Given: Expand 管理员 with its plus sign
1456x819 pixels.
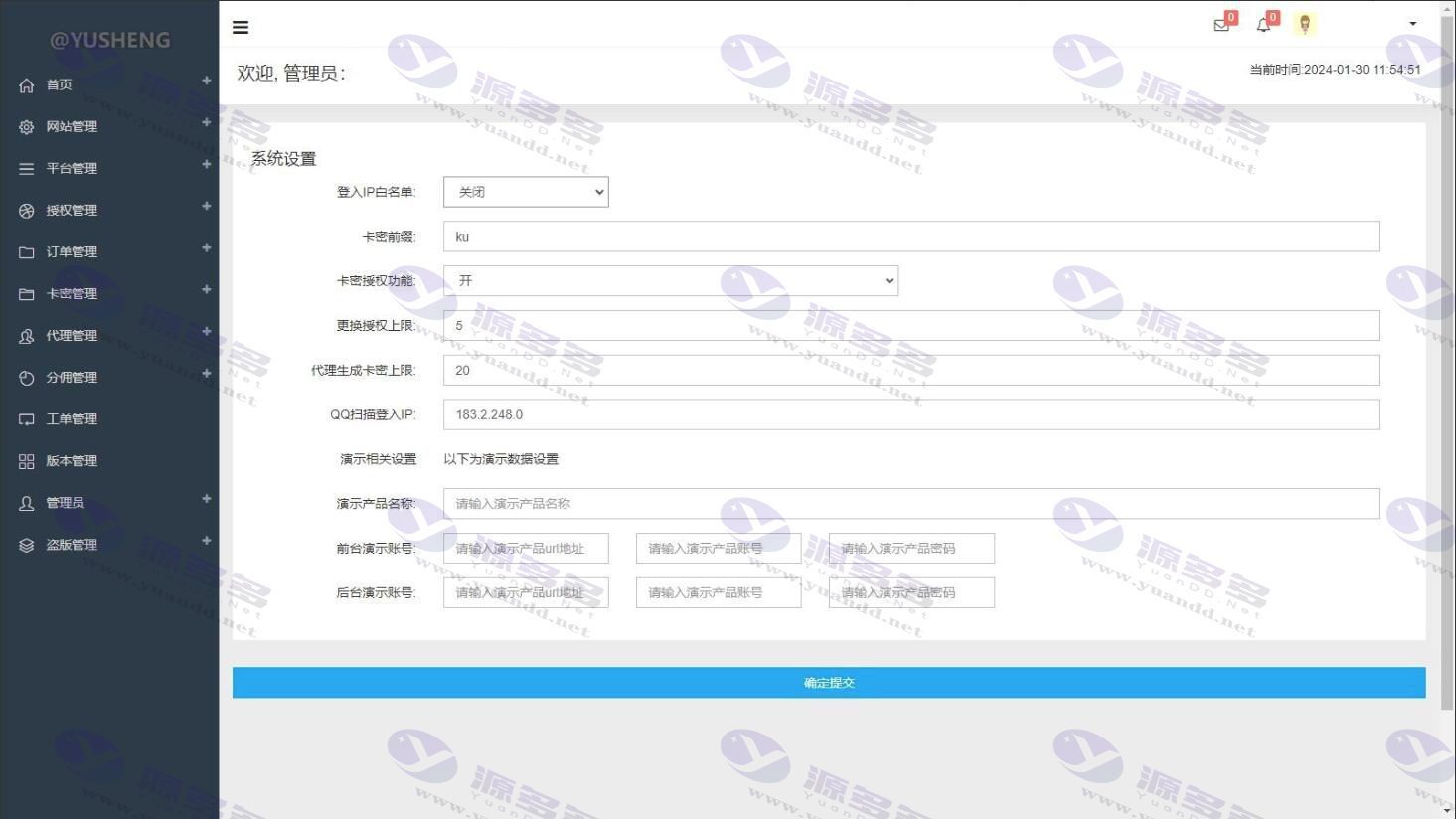Looking at the screenshot, I should point(206,498).
